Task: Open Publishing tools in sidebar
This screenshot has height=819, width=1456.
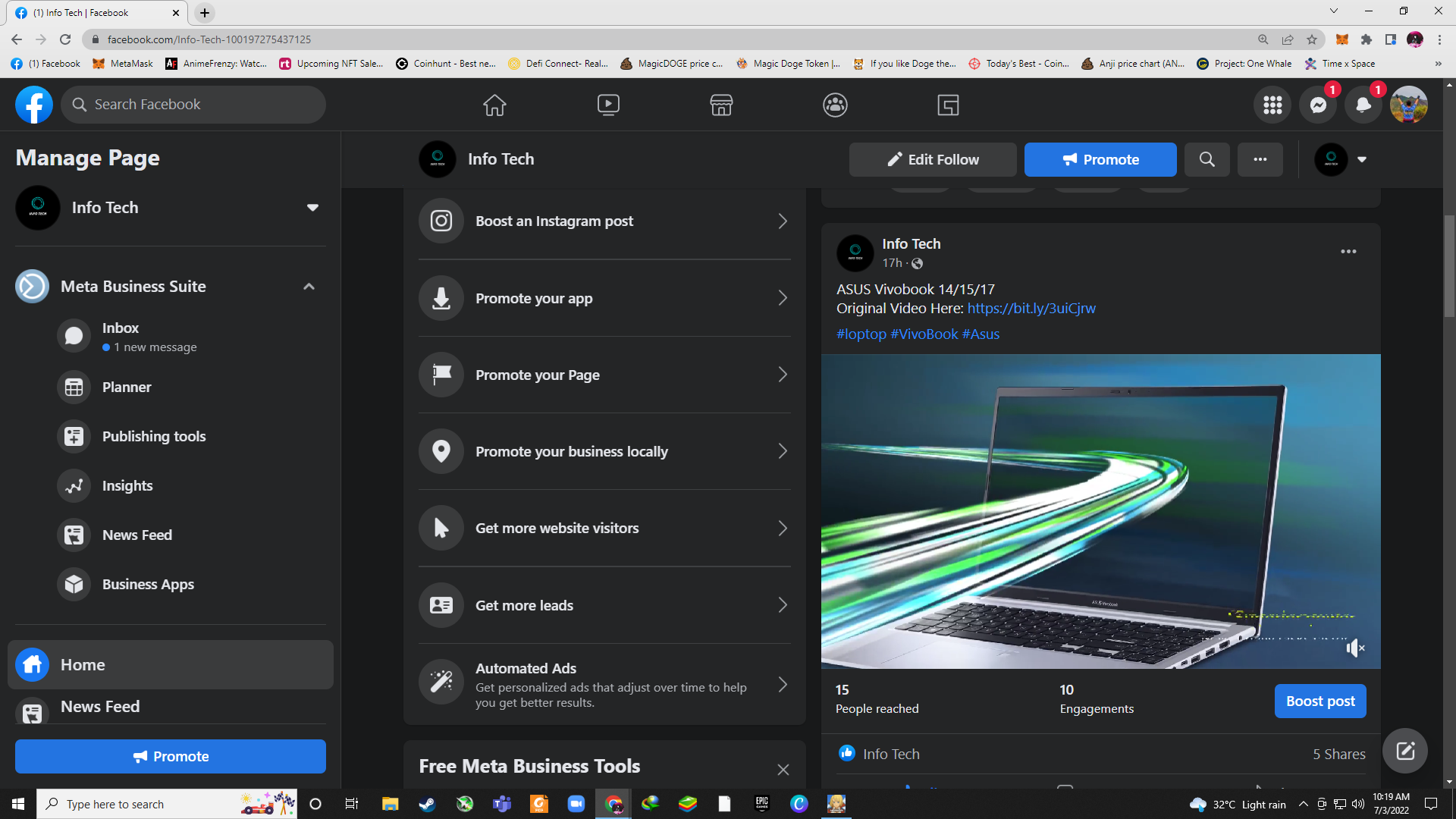Action: tap(153, 436)
